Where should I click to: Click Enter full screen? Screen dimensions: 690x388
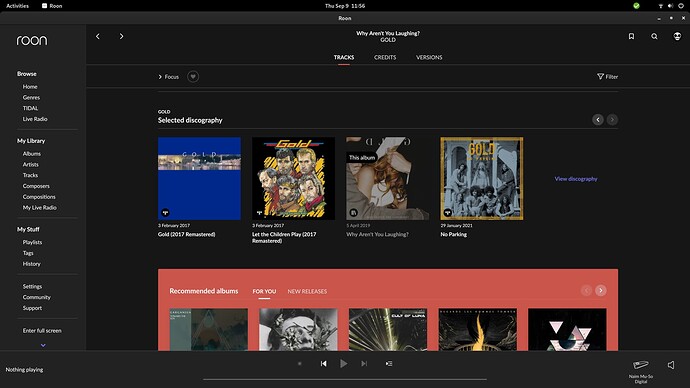point(42,330)
